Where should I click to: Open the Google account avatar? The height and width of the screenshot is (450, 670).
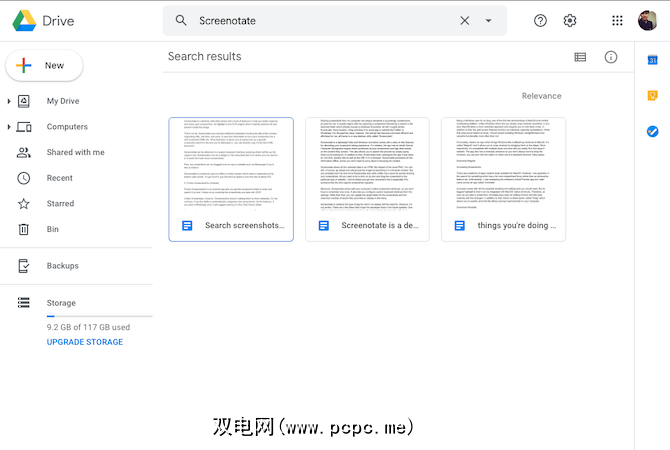tap(647, 21)
